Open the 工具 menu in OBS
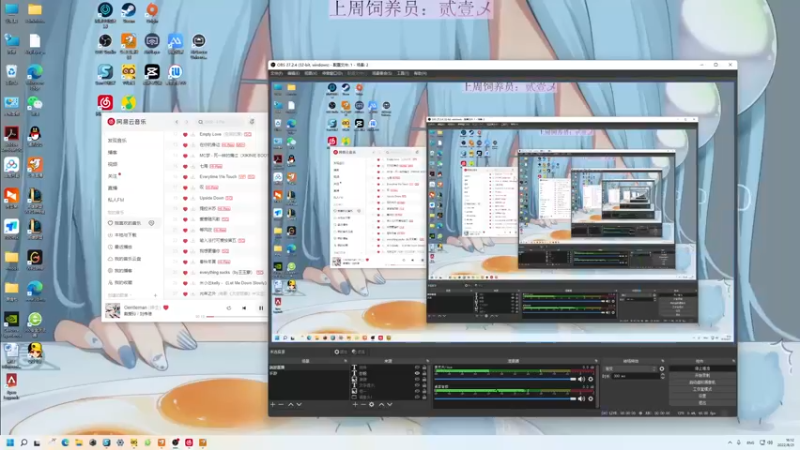Viewport: 800px width, 450px height. [403, 73]
